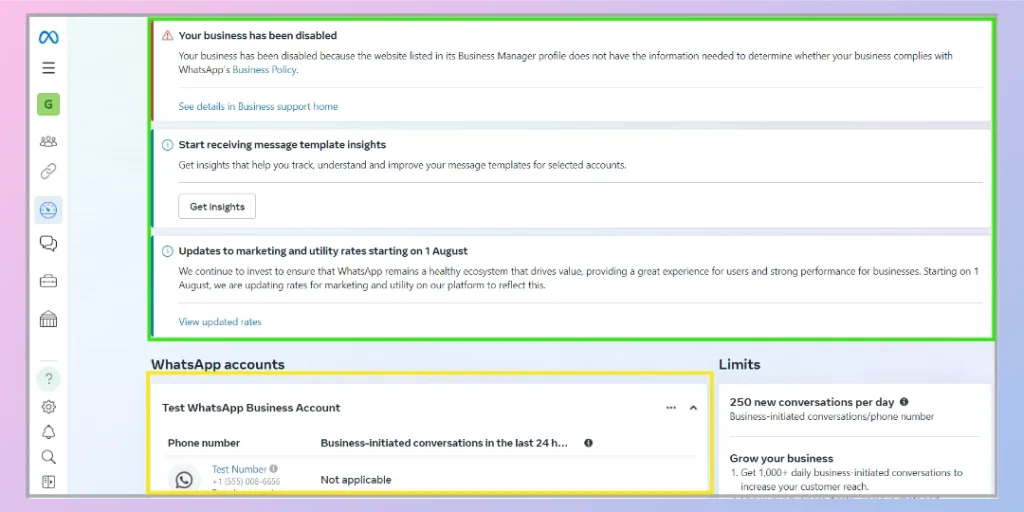Open the dashboard gauge icon

[x=48, y=210]
